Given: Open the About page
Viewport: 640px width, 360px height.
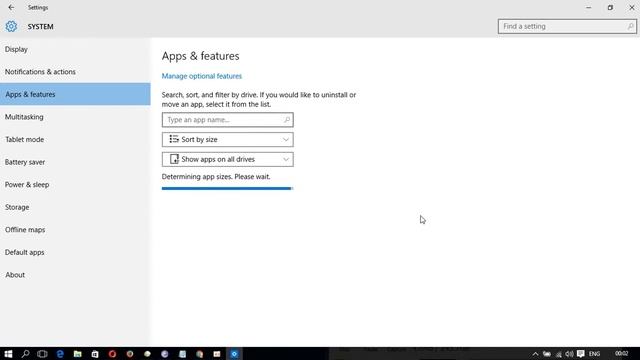Looking at the screenshot, I should coord(75,275).
